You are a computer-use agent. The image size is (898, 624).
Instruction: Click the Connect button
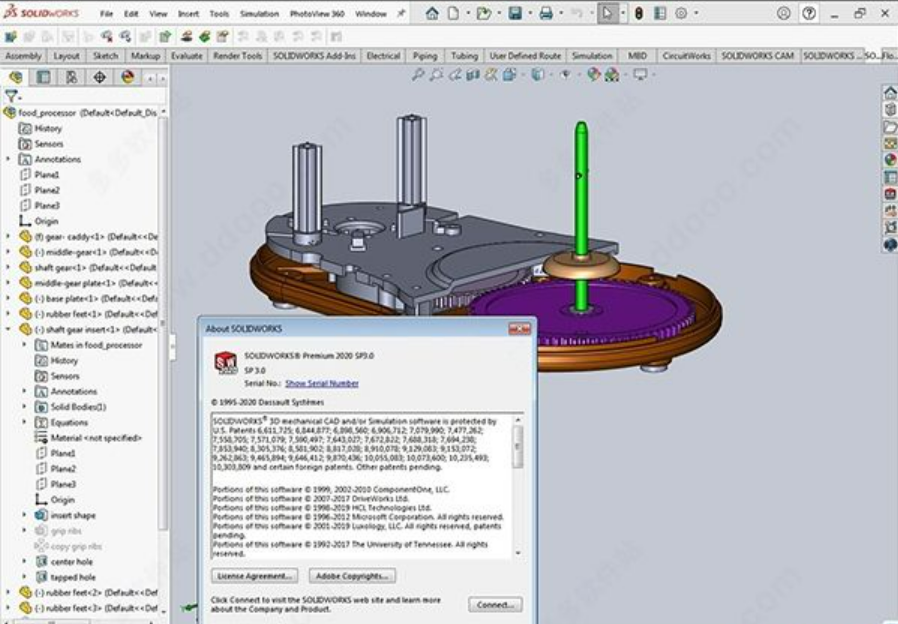495,605
